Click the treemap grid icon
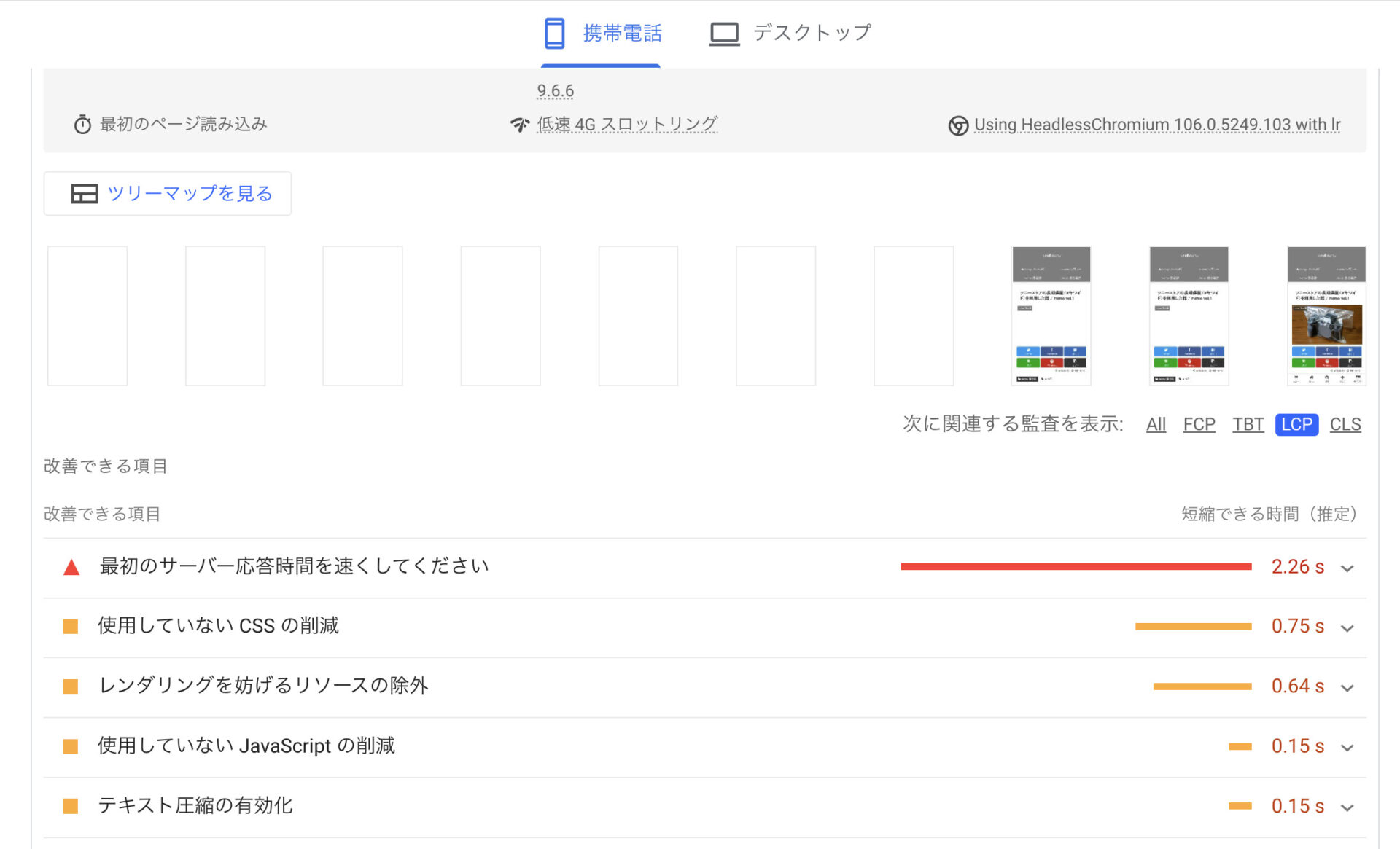Image resolution: width=1400 pixels, height=849 pixels. point(84,194)
